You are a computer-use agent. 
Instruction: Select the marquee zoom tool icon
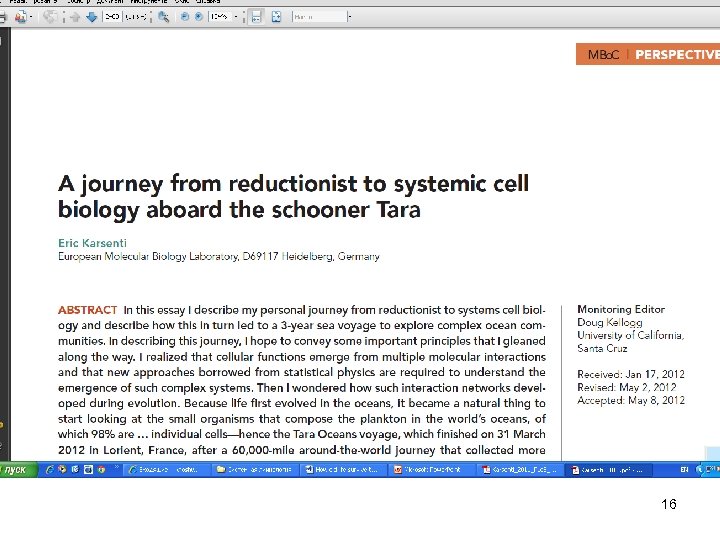click(163, 17)
